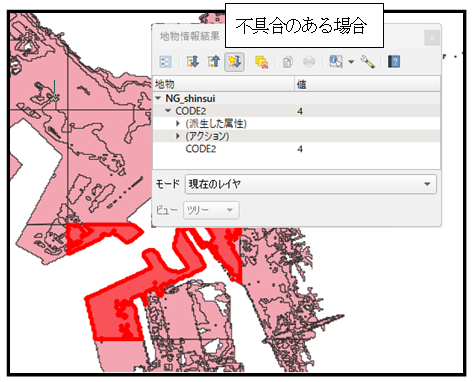Click the Collapse Tree icon in toolbar
Image resolution: width=472 pixels, height=382 pixels.
214,62
